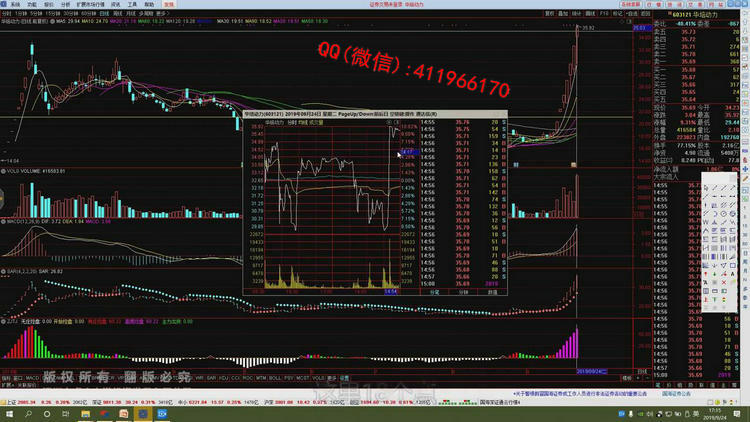The image size is (750, 422).
Task: Open F10 company information
Action: point(604,13)
